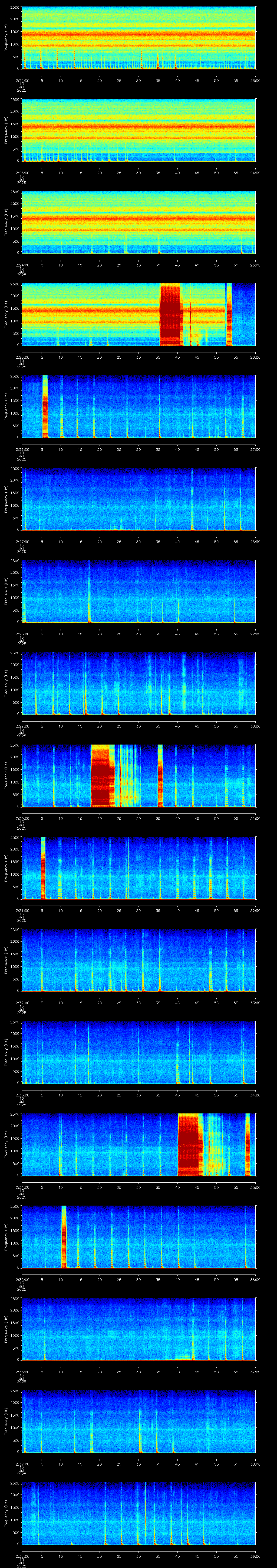Click the 27:00 end time label

tap(255, 449)
